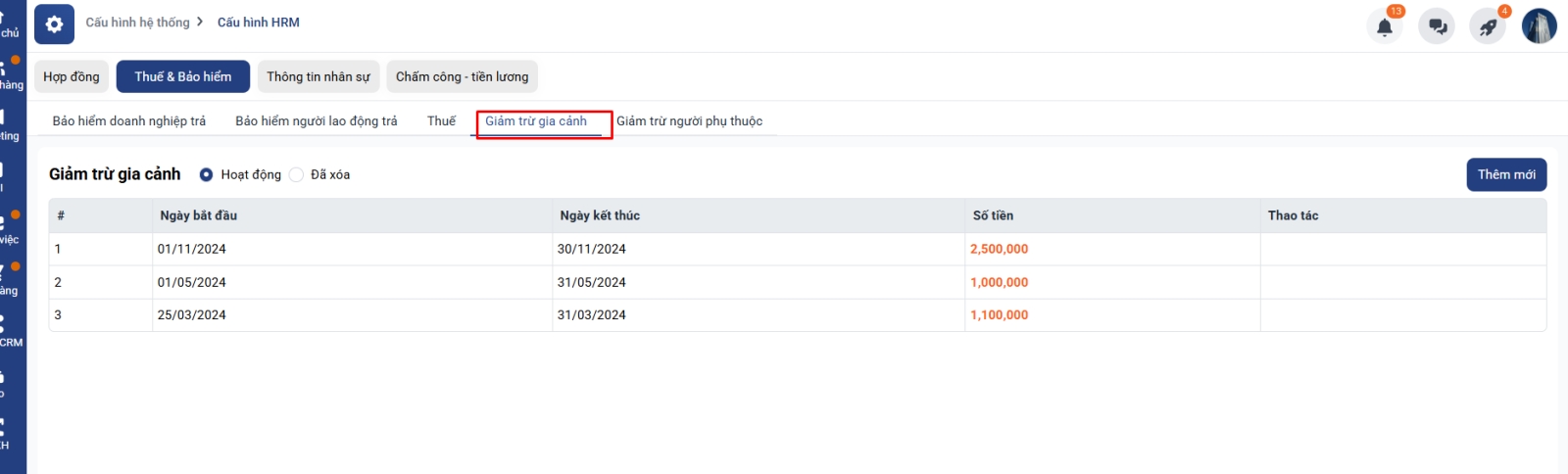Switch to the Hợp đồng tab
The image size is (1568, 474).
click(x=72, y=76)
